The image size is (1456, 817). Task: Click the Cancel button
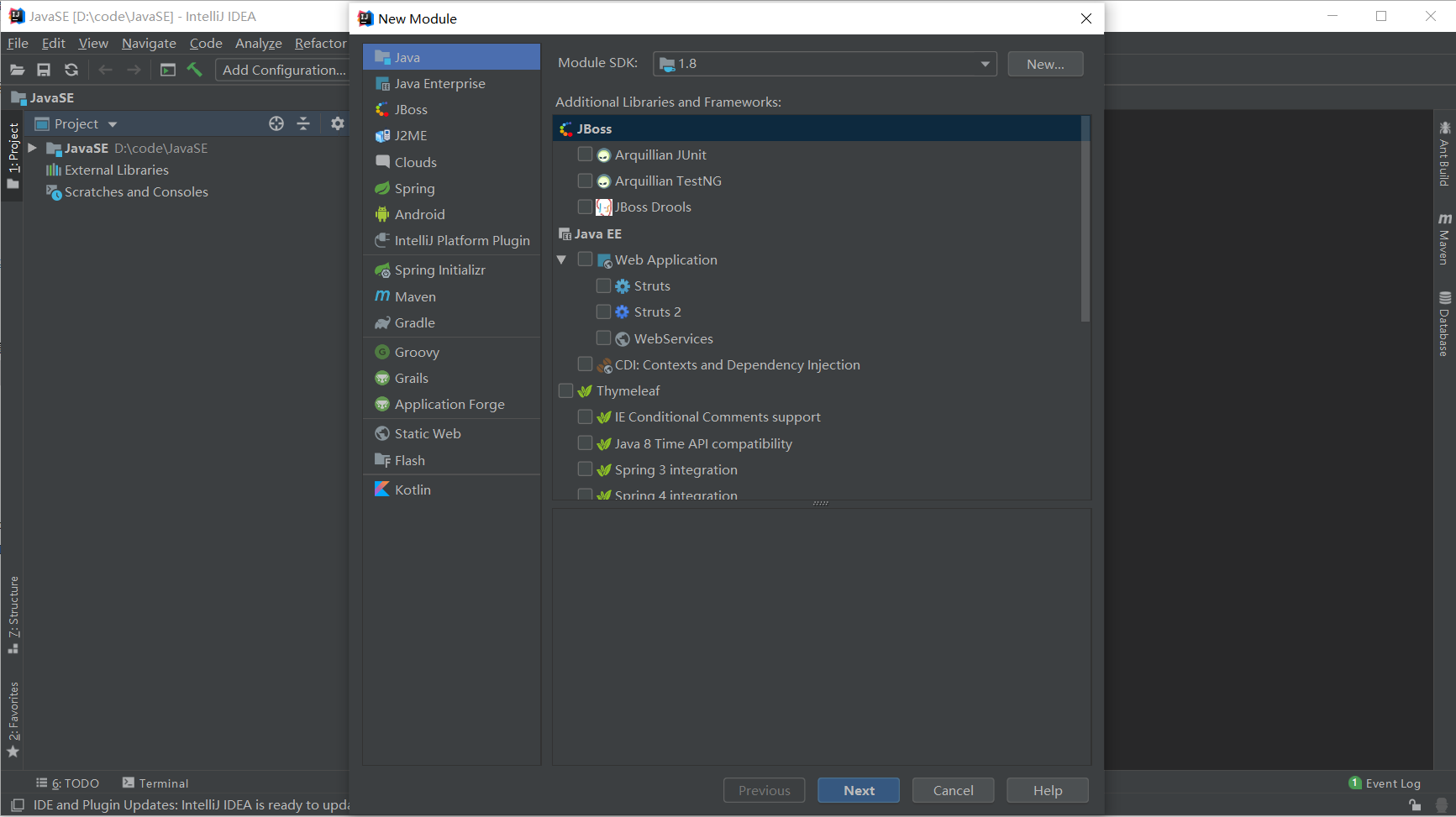954,790
